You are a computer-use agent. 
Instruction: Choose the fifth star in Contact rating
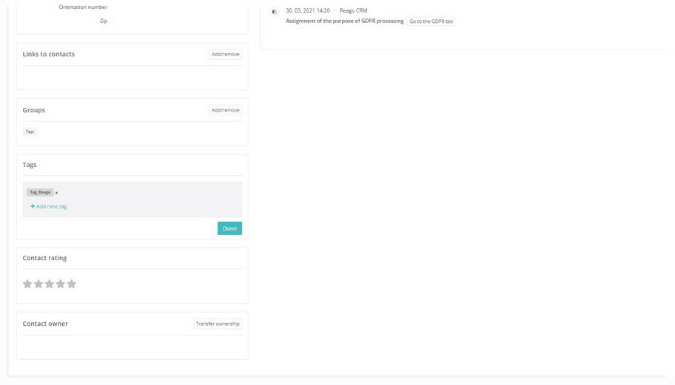71,284
